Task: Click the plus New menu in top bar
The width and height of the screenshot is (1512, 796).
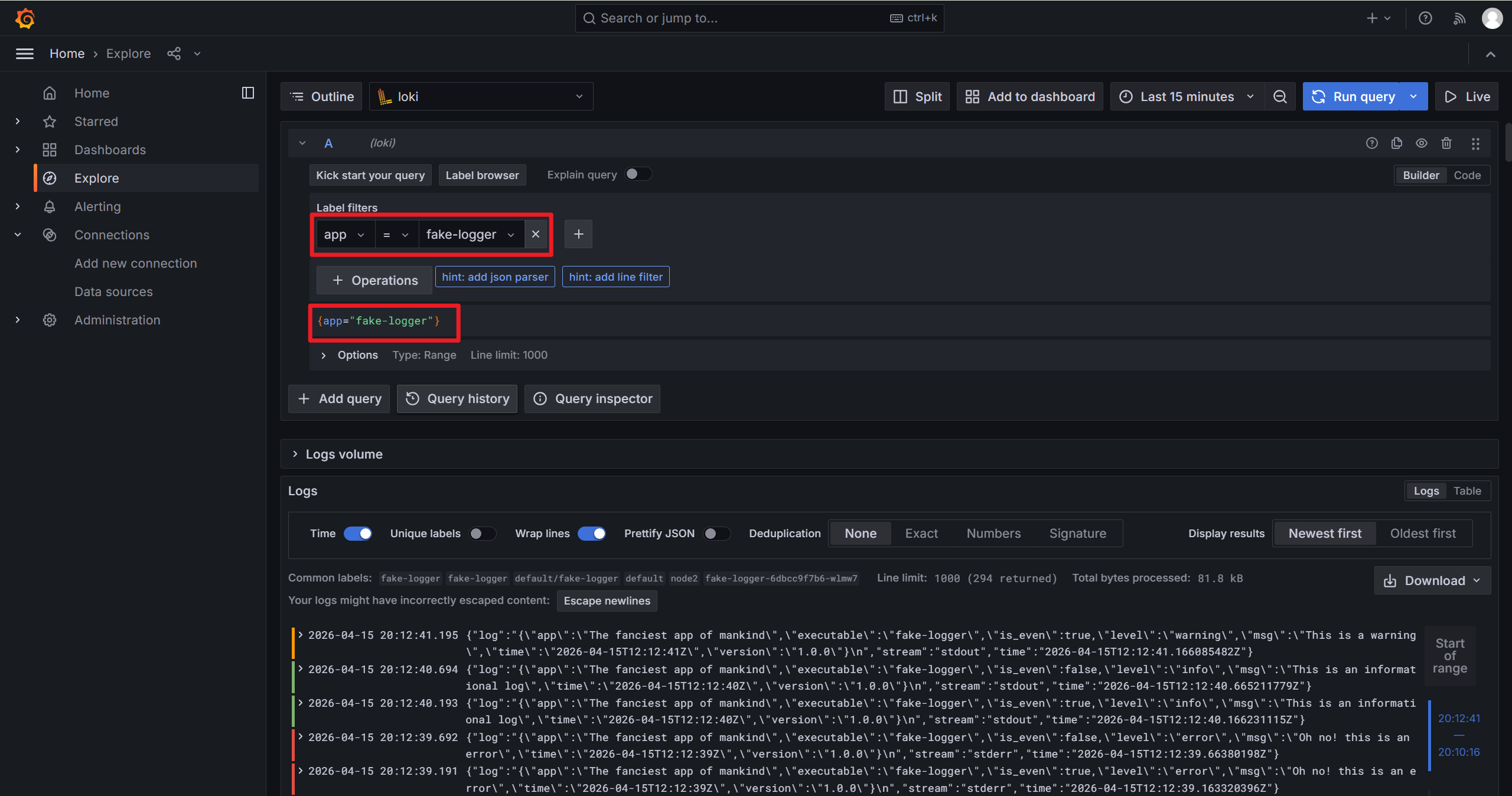Action: point(1379,18)
